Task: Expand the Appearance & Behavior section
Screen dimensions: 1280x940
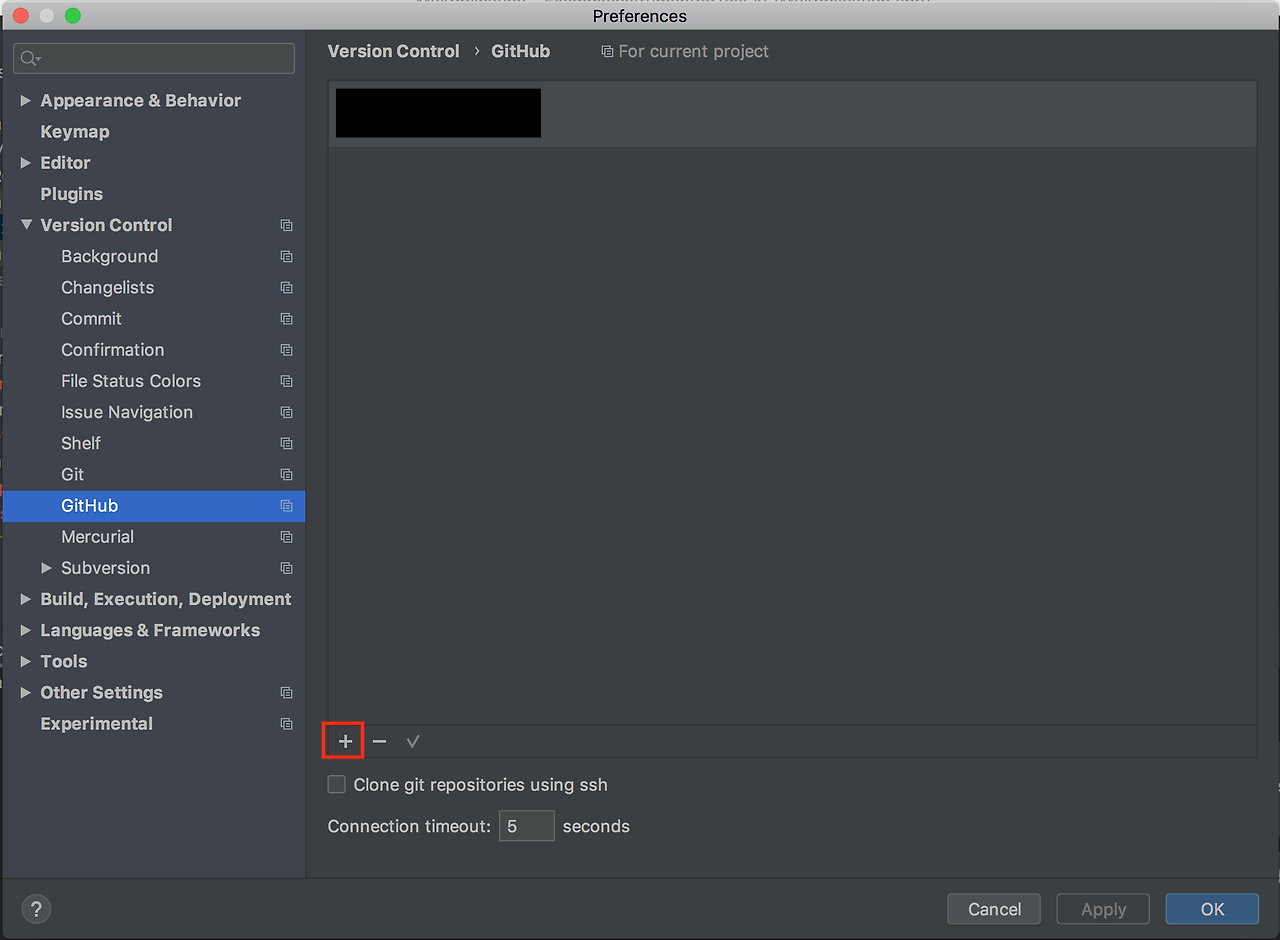Action: (26, 101)
